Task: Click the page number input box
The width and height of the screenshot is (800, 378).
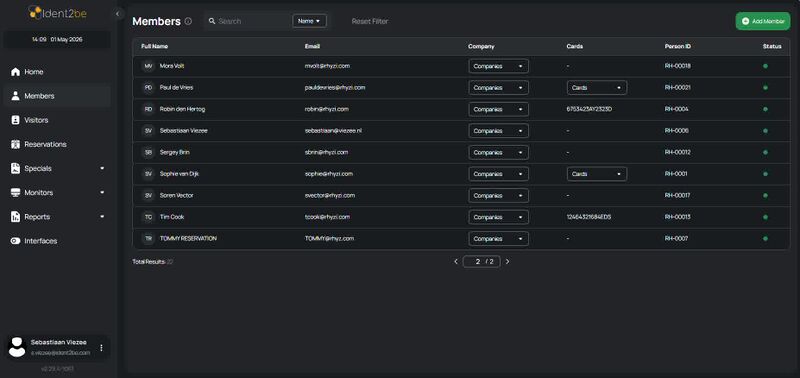Action: (482, 262)
